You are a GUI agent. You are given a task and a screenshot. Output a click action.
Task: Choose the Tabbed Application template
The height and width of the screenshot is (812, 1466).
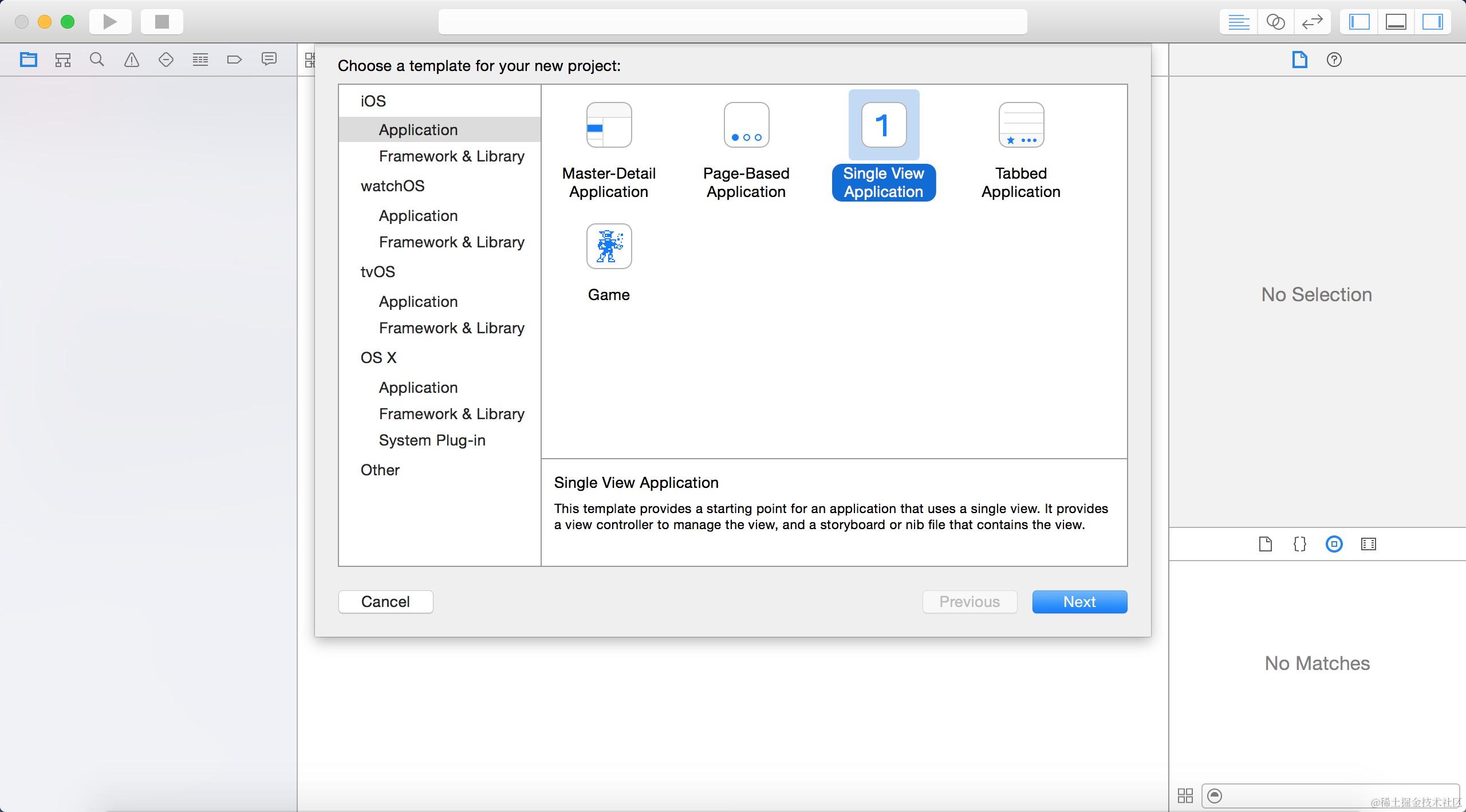point(1020,150)
